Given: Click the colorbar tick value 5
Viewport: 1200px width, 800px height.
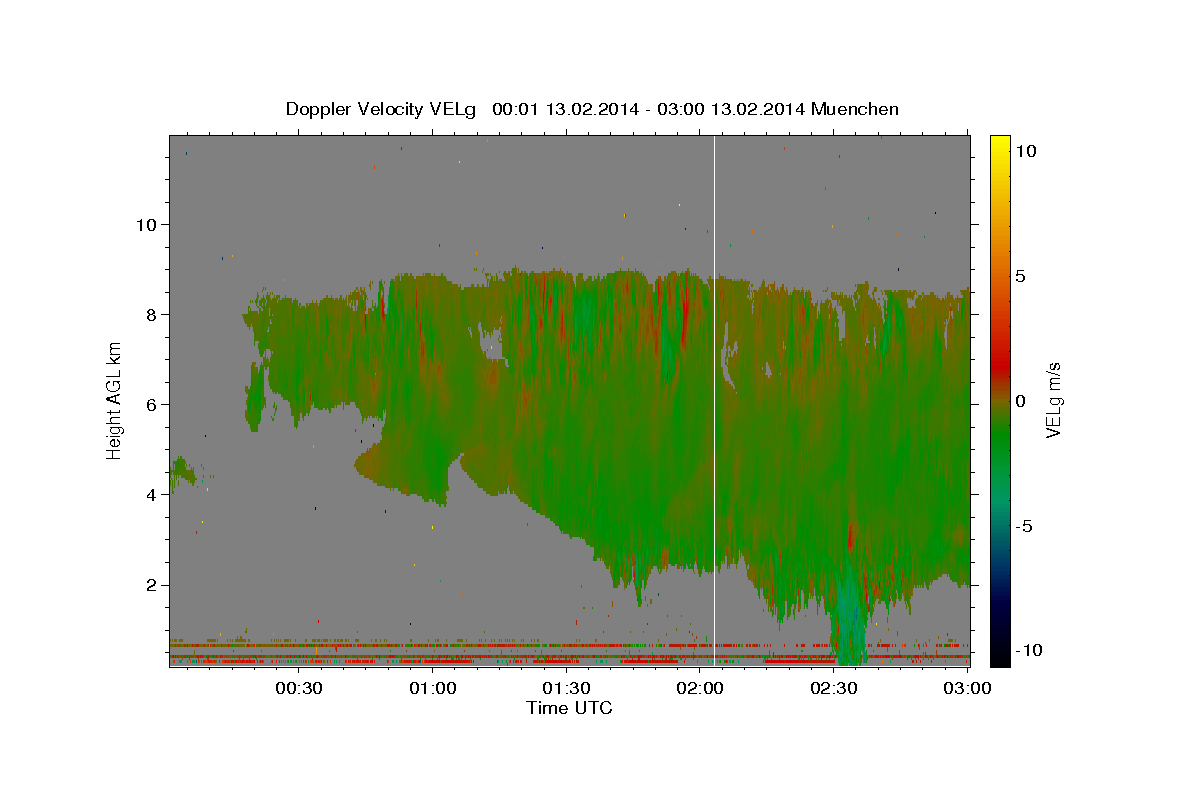Looking at the screenshot, I should (x=1020, y=276).
